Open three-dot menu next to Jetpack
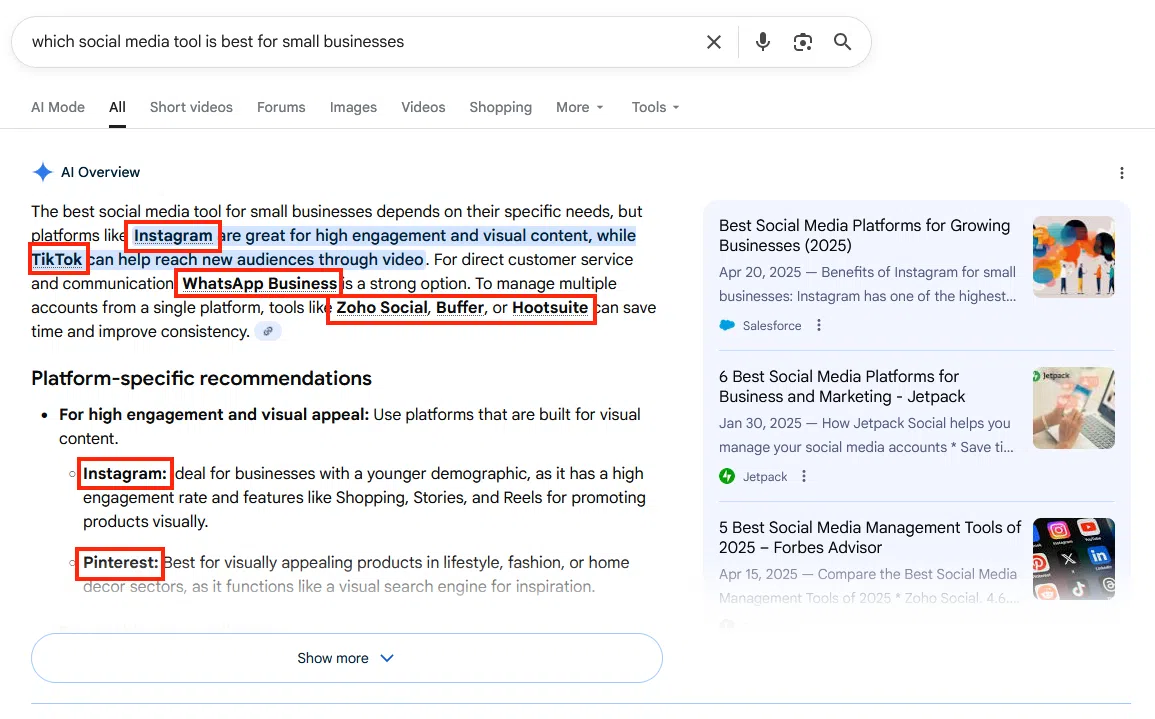Image resolution: width=1155 pixels, height=719 pixels. [804, 476]
